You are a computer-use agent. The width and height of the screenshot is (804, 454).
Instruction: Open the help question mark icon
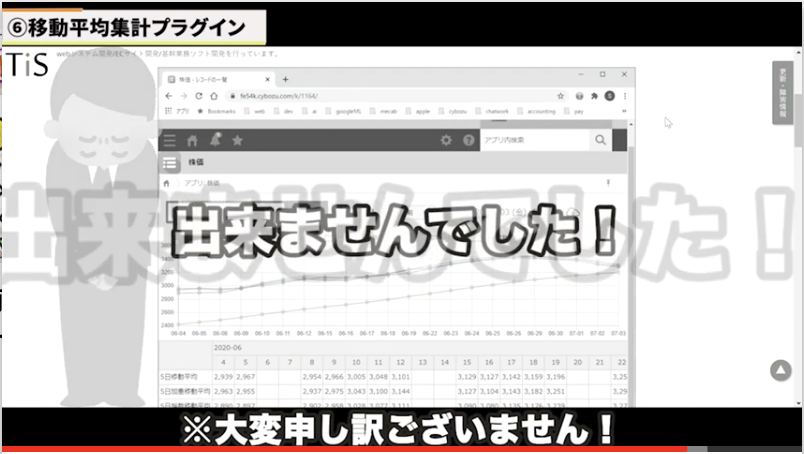468,141
